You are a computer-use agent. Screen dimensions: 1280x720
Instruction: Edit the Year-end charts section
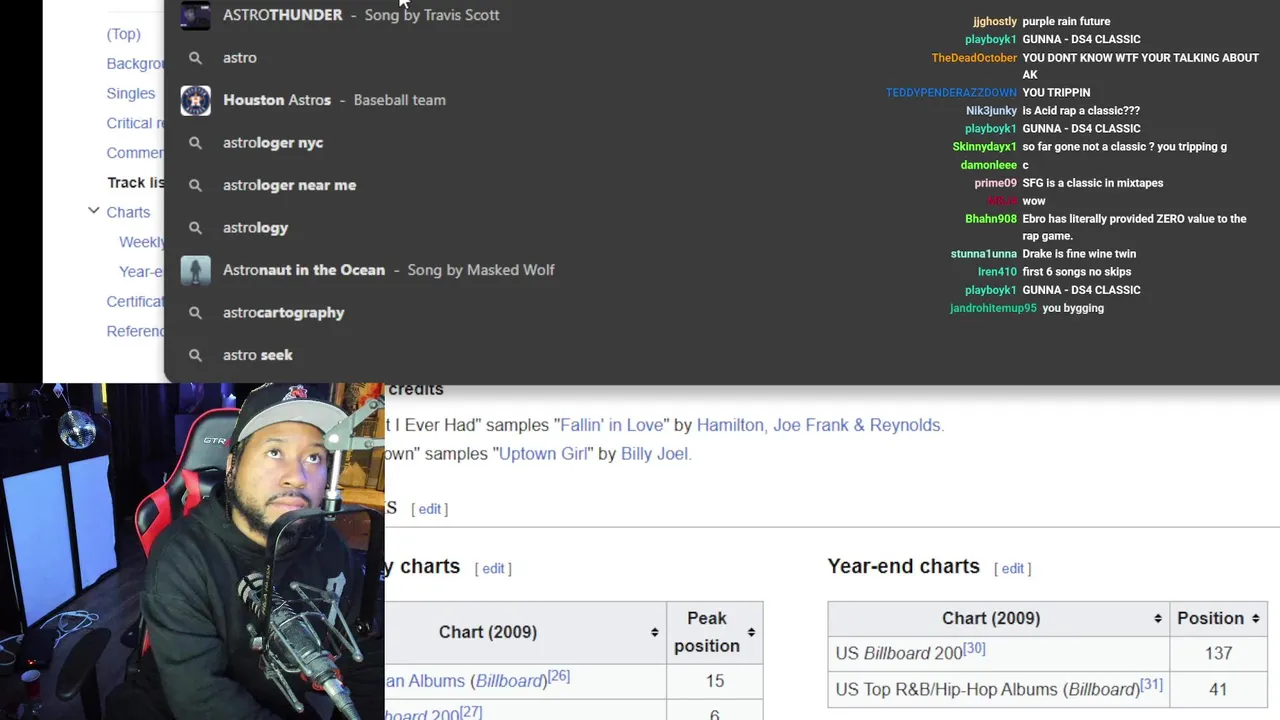click(1013, 568)
